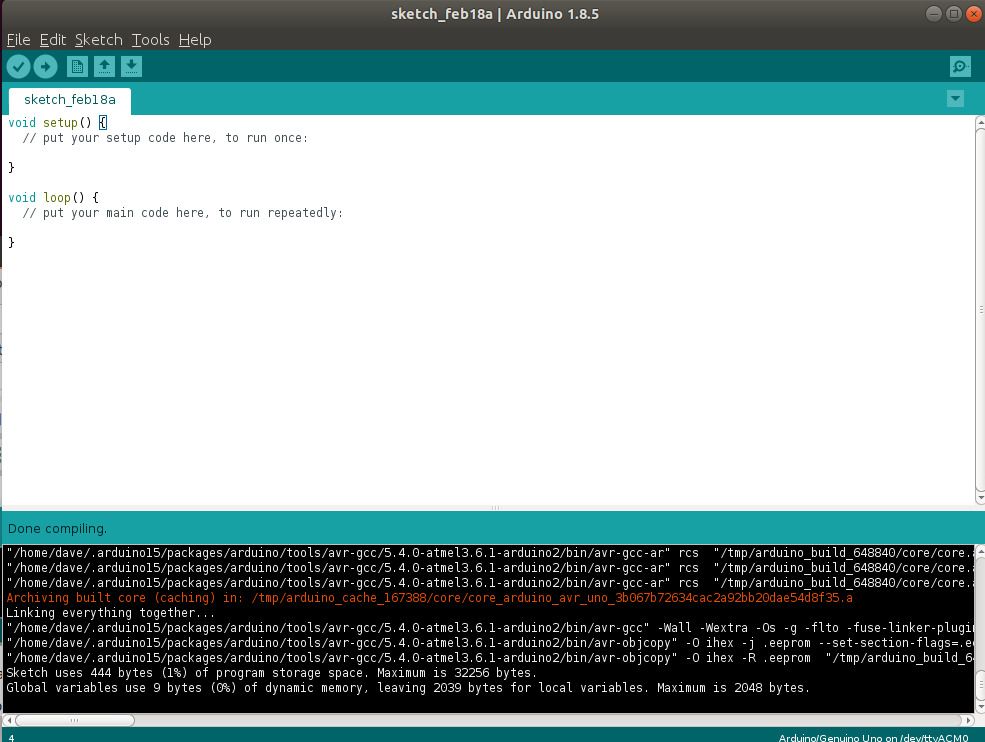Click the 'put your setup code here' comment

165,138
